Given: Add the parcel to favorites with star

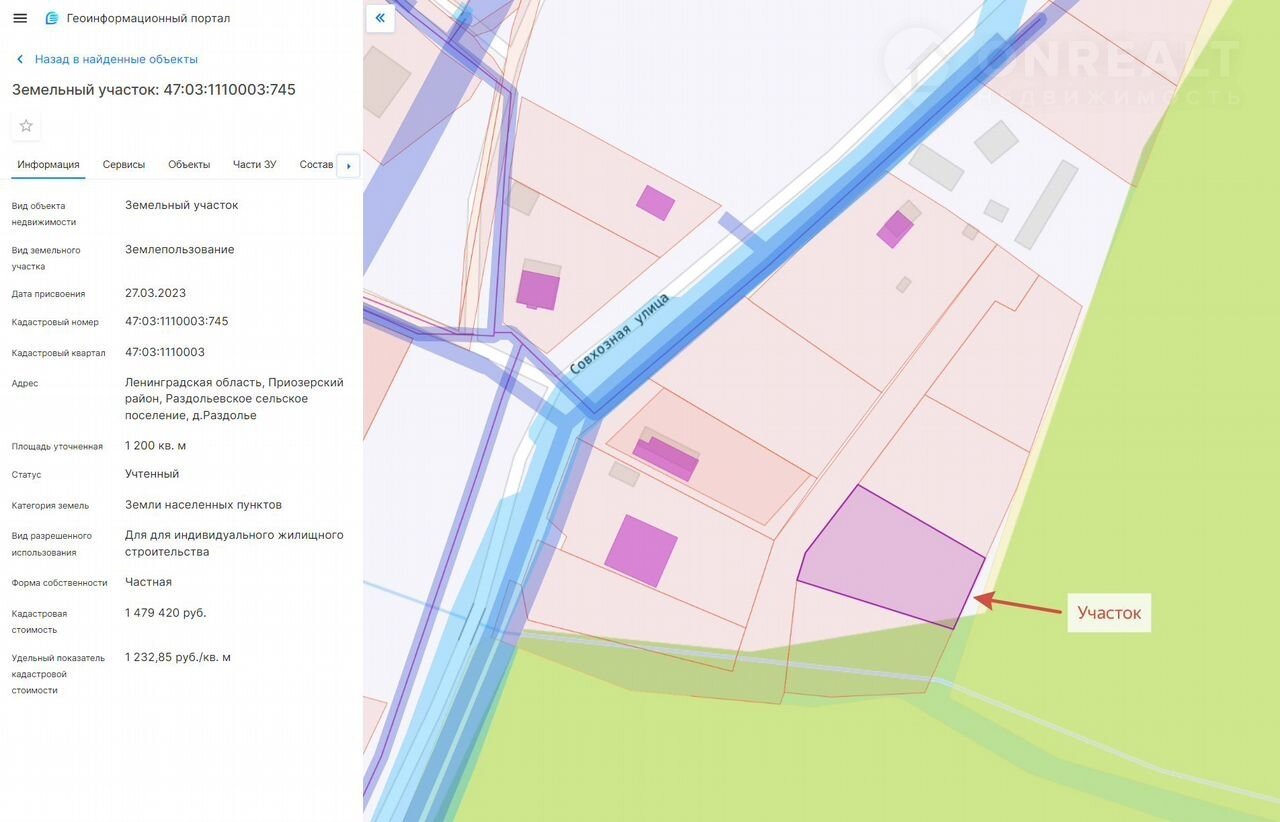Looking at the screenshot, I should [26, 125].
